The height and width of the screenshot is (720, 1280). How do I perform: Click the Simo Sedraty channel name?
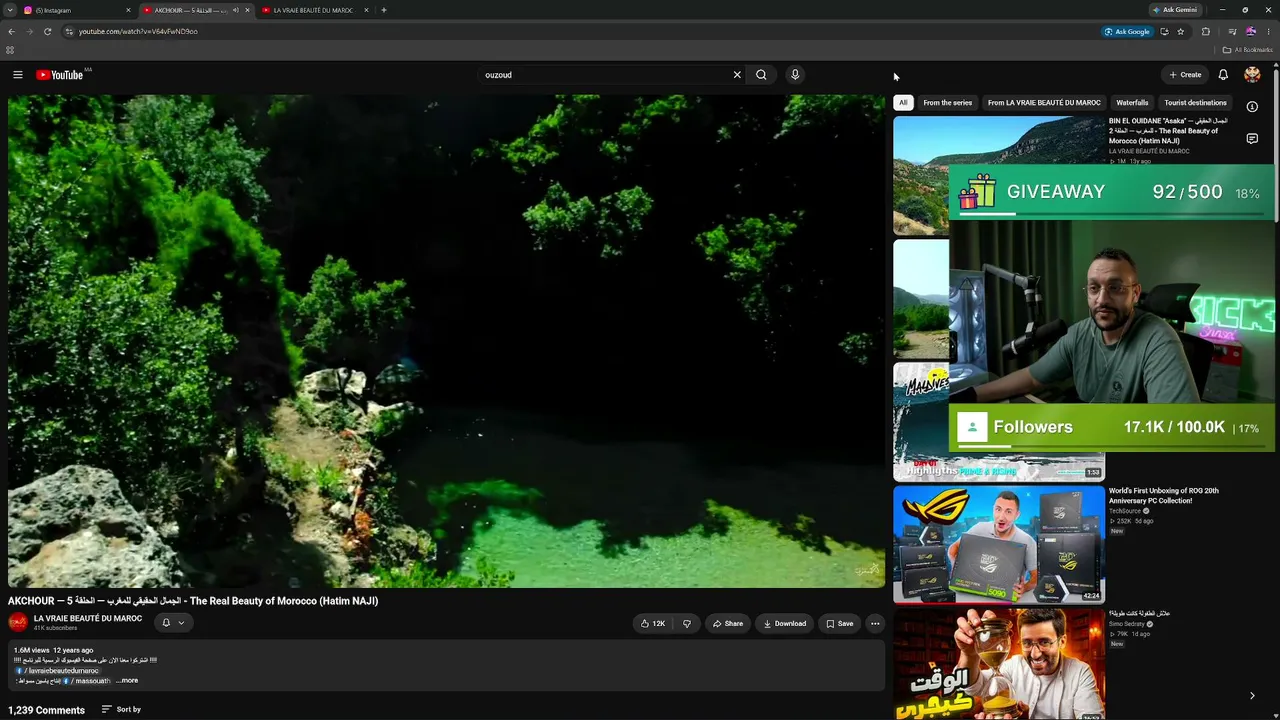1127,624
